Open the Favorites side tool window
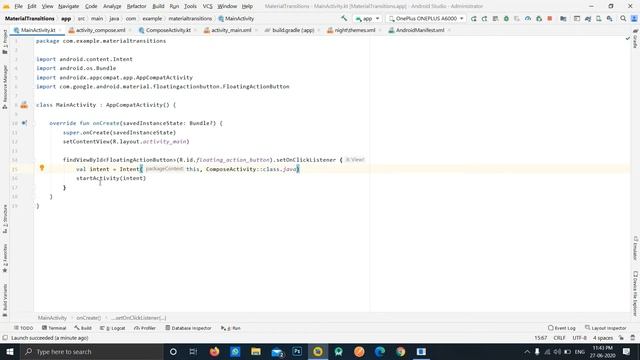Image resolution: width=640 pixels, height=360 pixels. coord(5,258)
